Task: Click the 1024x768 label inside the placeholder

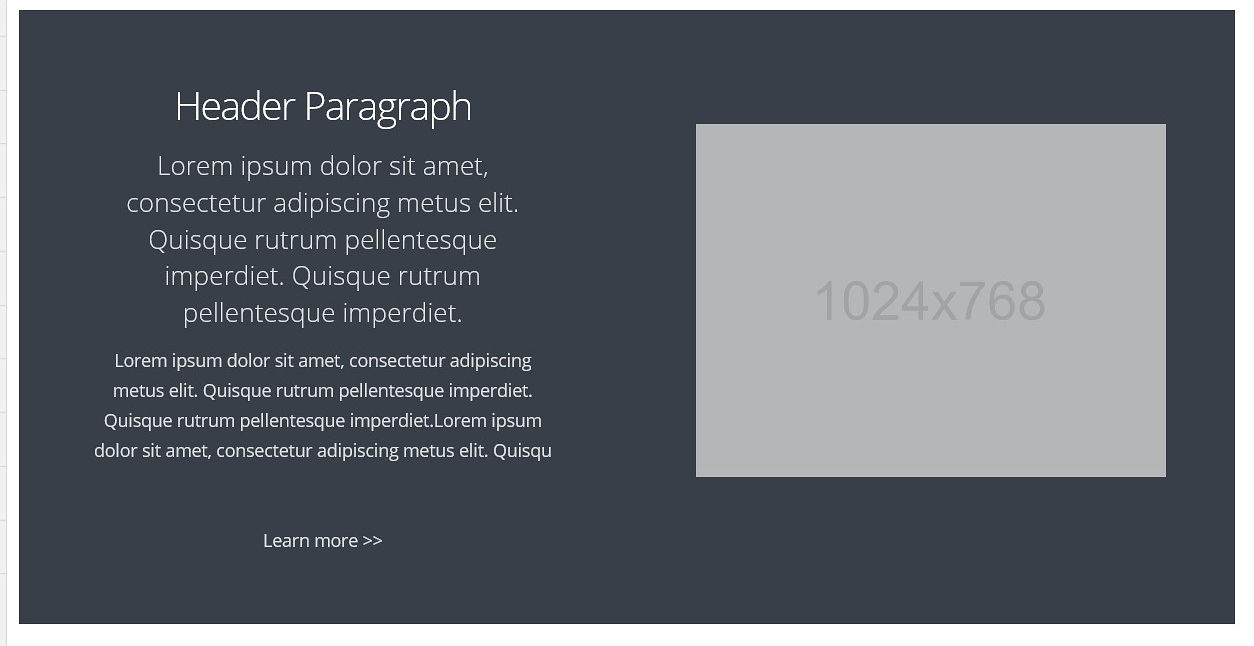Action: pos(930,301)
